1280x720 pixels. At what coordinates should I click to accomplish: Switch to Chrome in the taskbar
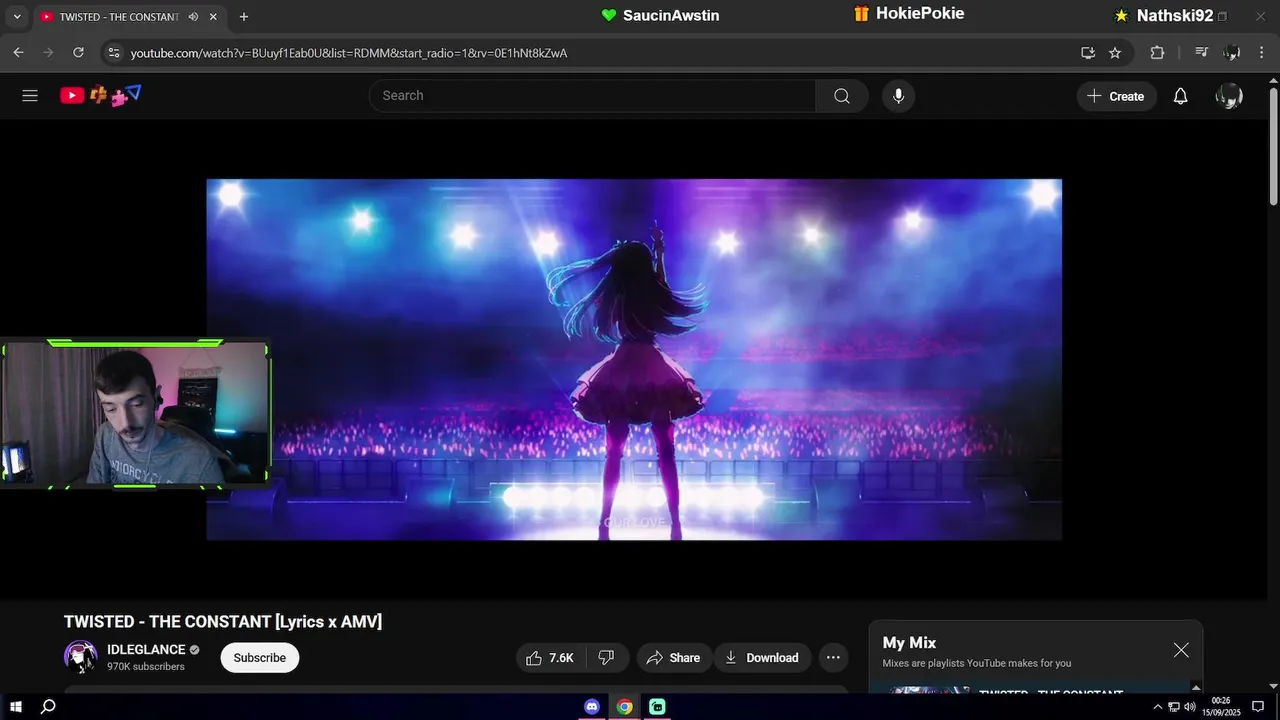[624, 707]
